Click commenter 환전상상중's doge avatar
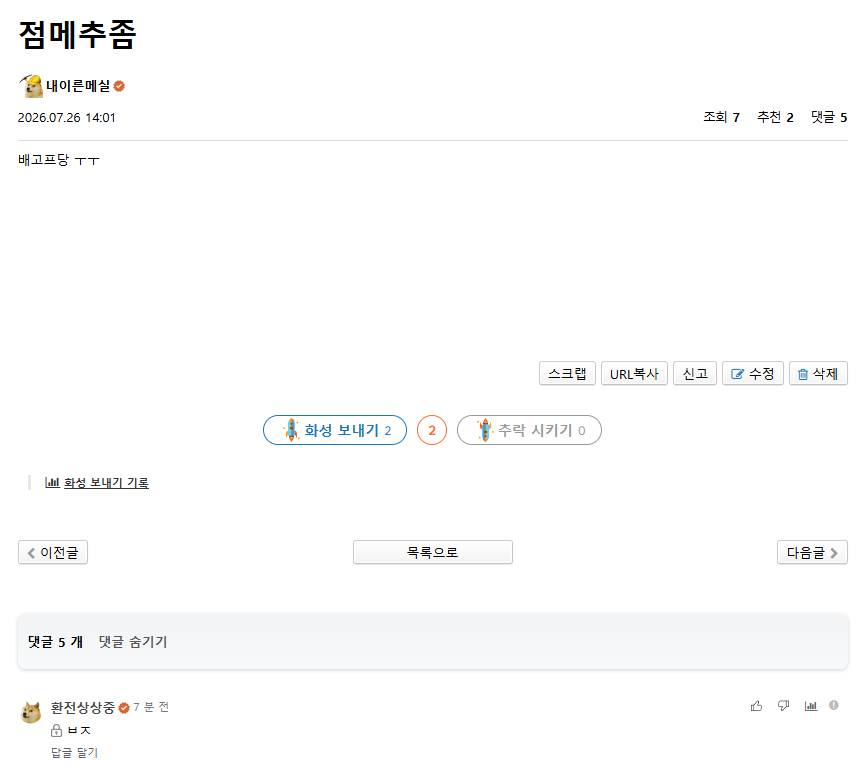This screenshot has height=767, width=861. point(31,712)
